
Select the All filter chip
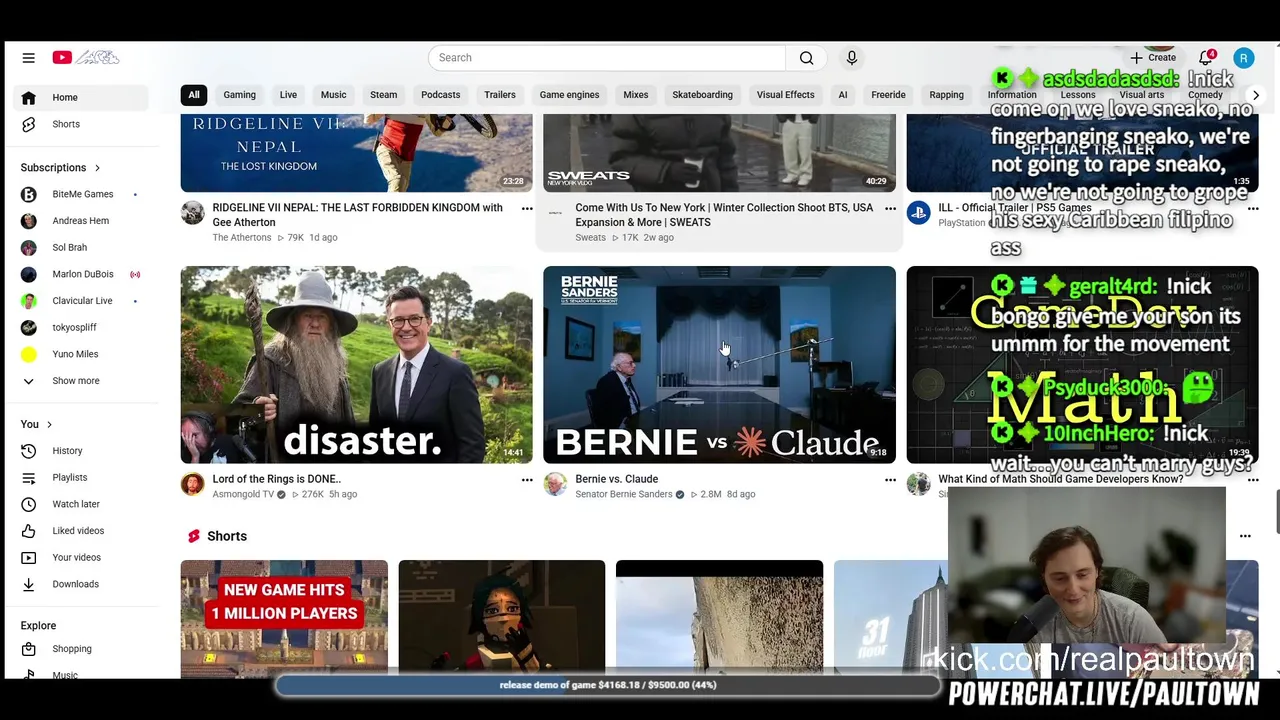[x=194, y=95]
